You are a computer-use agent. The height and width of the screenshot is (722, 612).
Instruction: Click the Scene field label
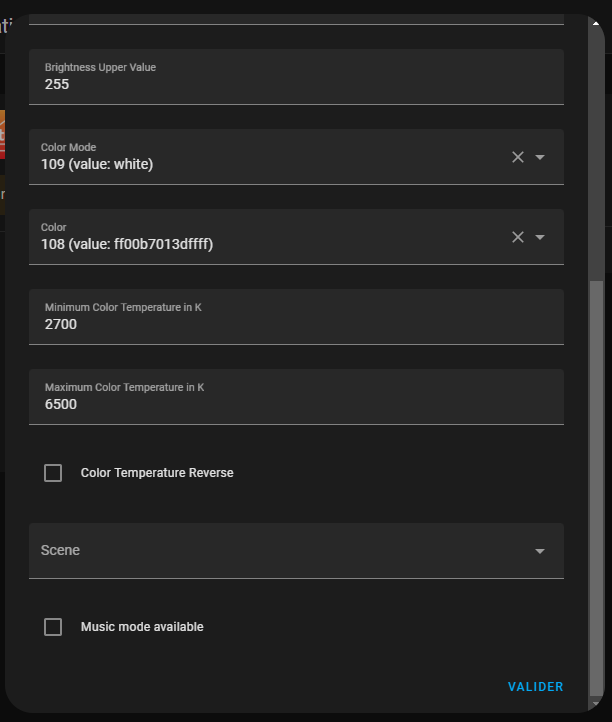60,551
